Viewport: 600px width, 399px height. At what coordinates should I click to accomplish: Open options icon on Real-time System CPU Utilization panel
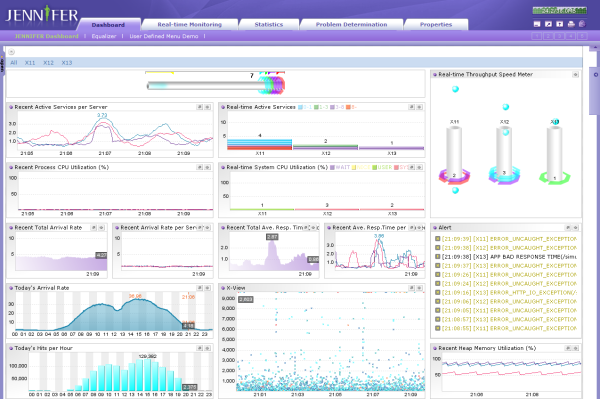pos(419,167)
